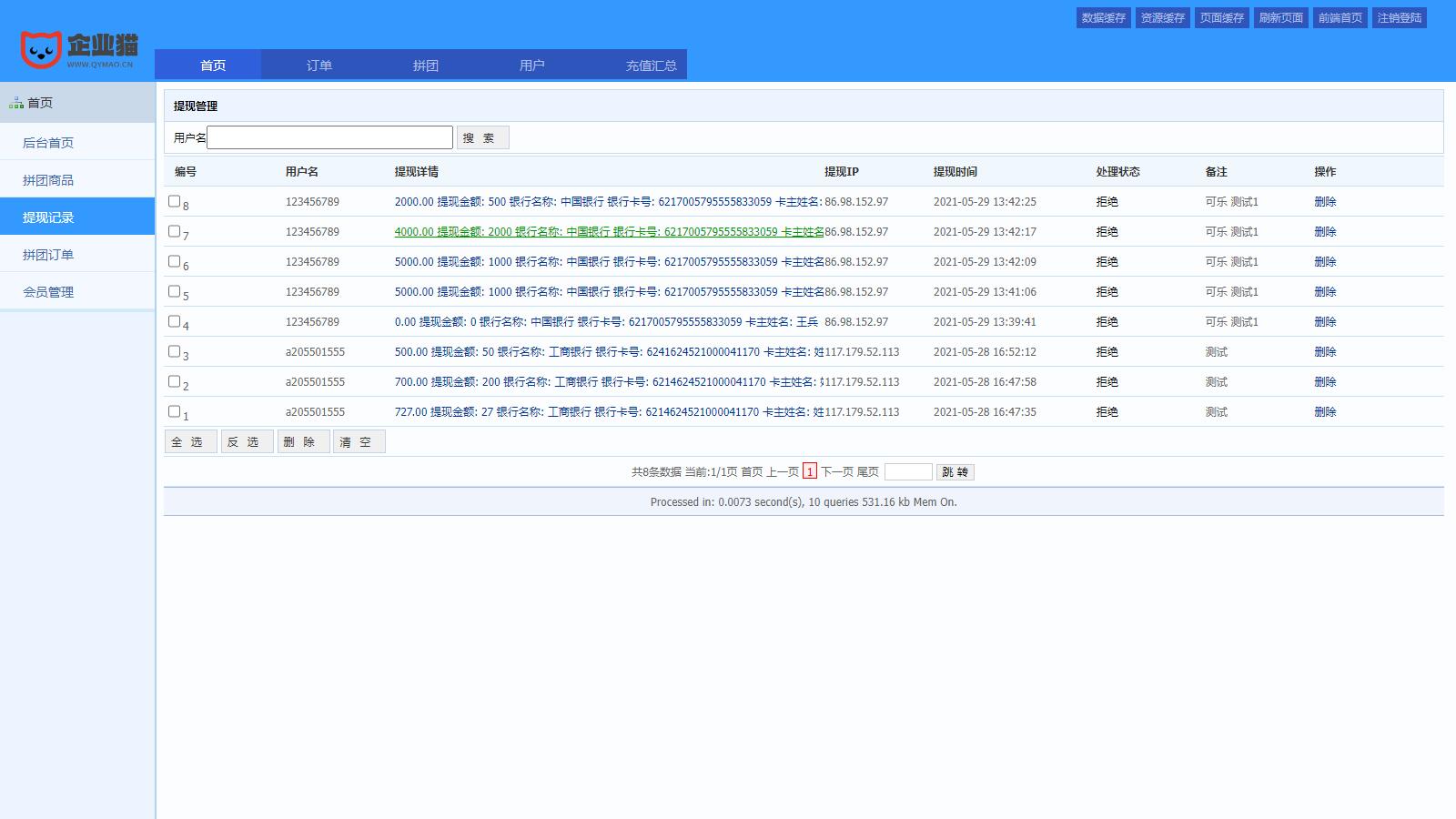Open the 4000.00 withdrawal detail link

coord(608,232)
